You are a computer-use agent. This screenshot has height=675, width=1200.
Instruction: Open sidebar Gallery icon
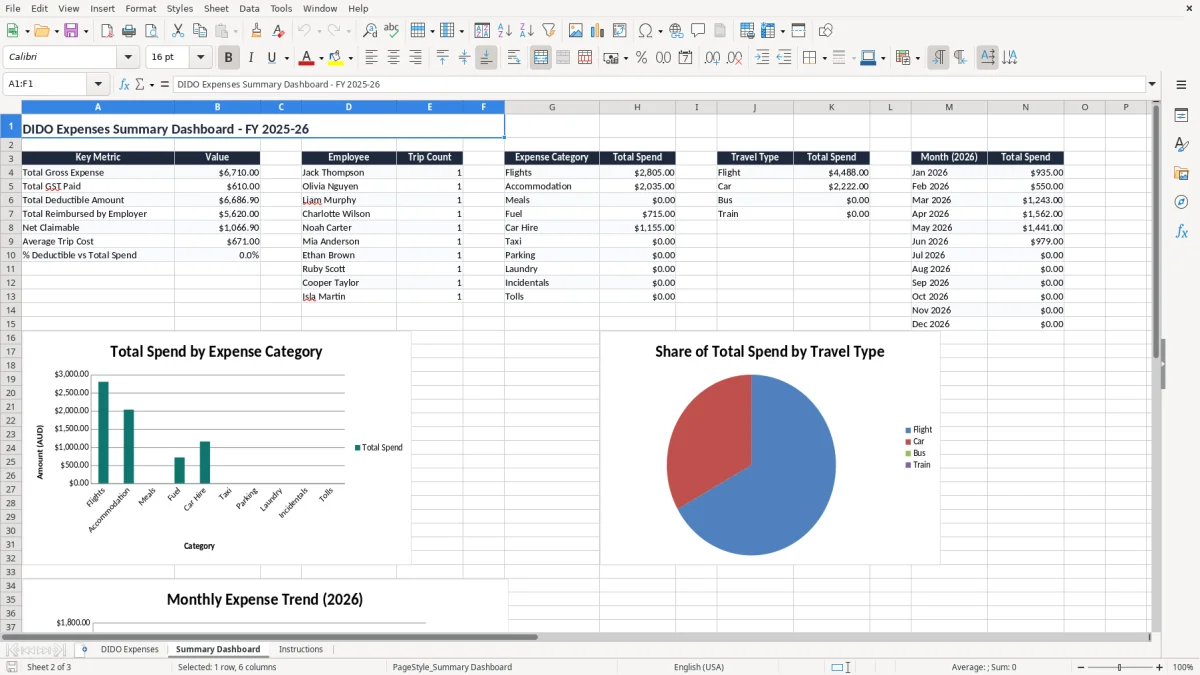pos(1181,173)
